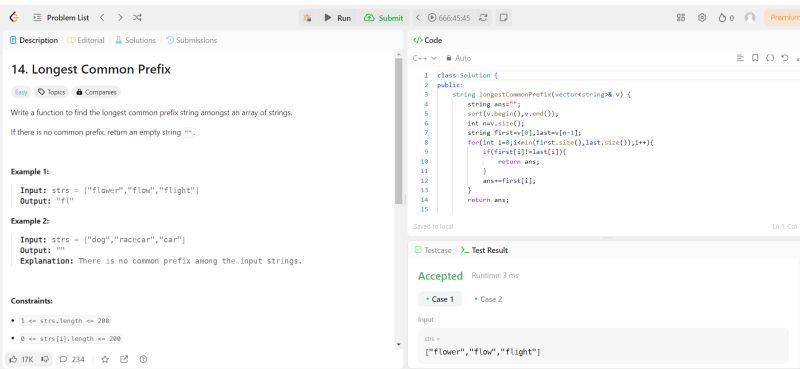This screenshot has height=369, width=800.
Task: Switch to the Description tab
Action: (34, 40)
